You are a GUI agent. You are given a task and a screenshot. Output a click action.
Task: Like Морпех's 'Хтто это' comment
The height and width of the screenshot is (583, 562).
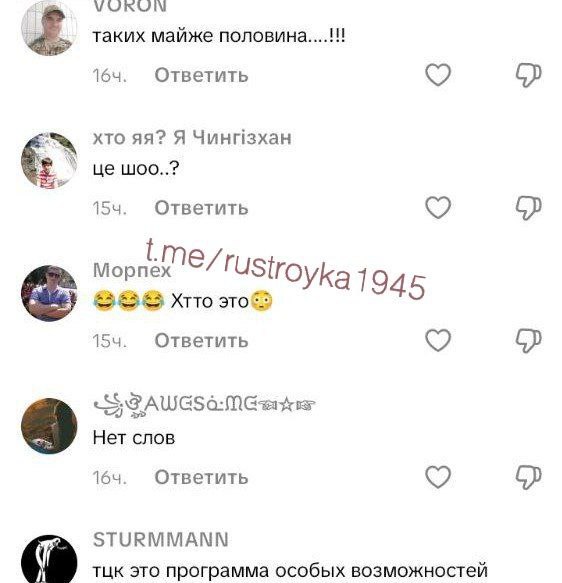(x=438, y=340)
